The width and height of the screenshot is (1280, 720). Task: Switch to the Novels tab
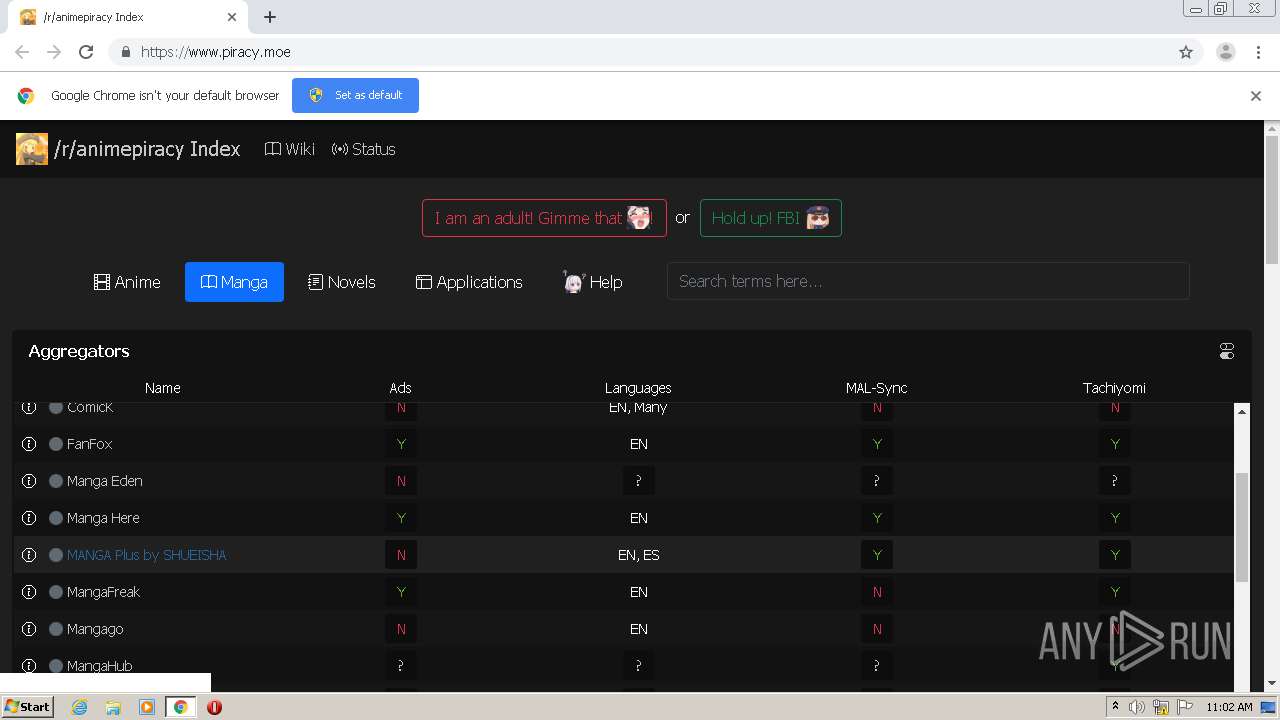pyautogui.click(x=342, y=282)
